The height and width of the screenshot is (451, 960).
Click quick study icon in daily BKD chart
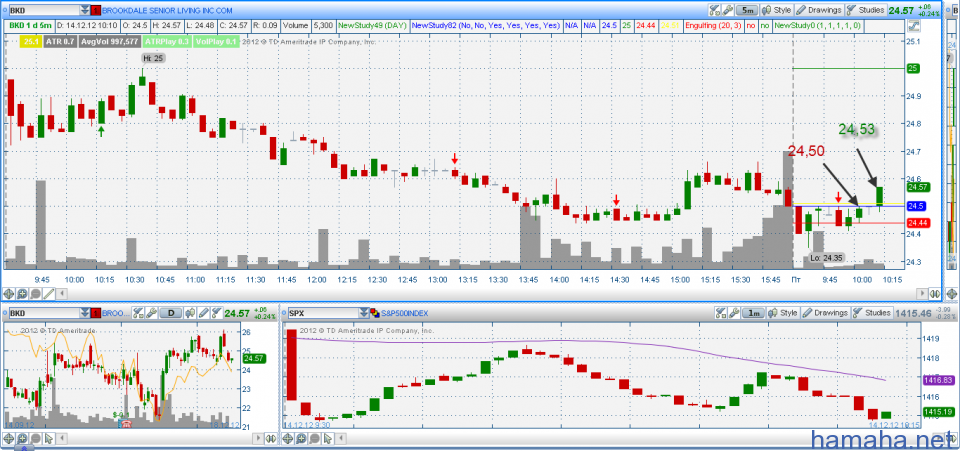pyautogui.click(x=138, y=313)
